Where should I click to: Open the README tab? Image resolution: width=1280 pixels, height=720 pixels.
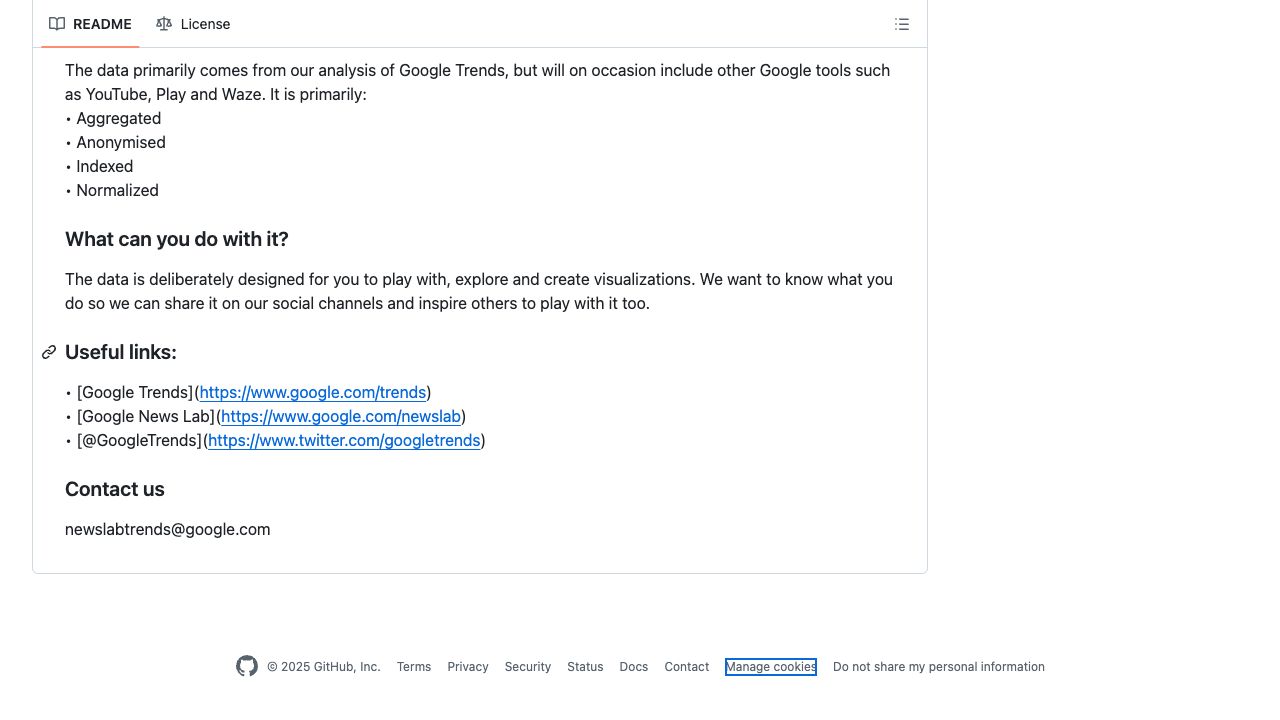pos(90,24)
